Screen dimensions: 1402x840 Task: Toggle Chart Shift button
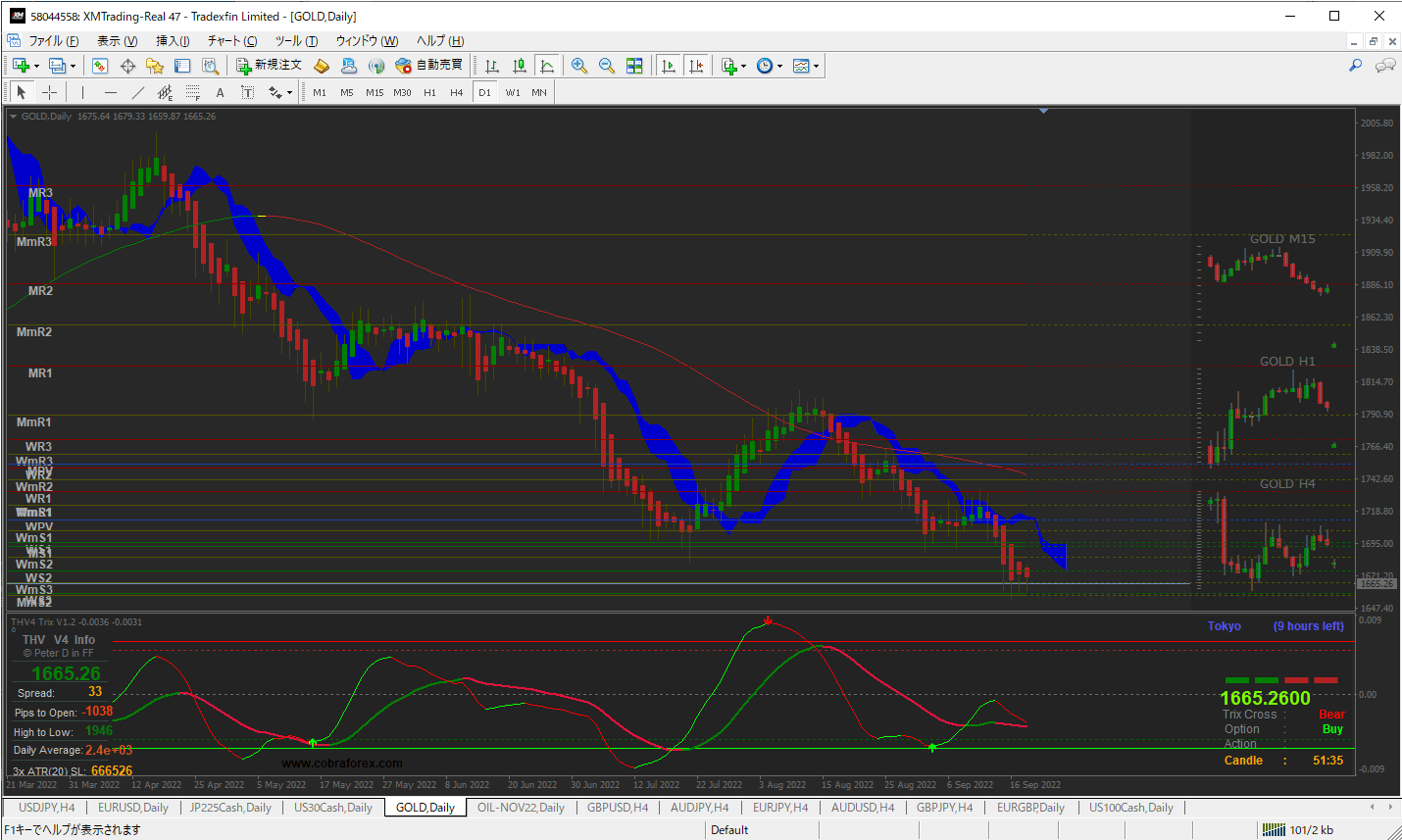(x=696, y=66)
